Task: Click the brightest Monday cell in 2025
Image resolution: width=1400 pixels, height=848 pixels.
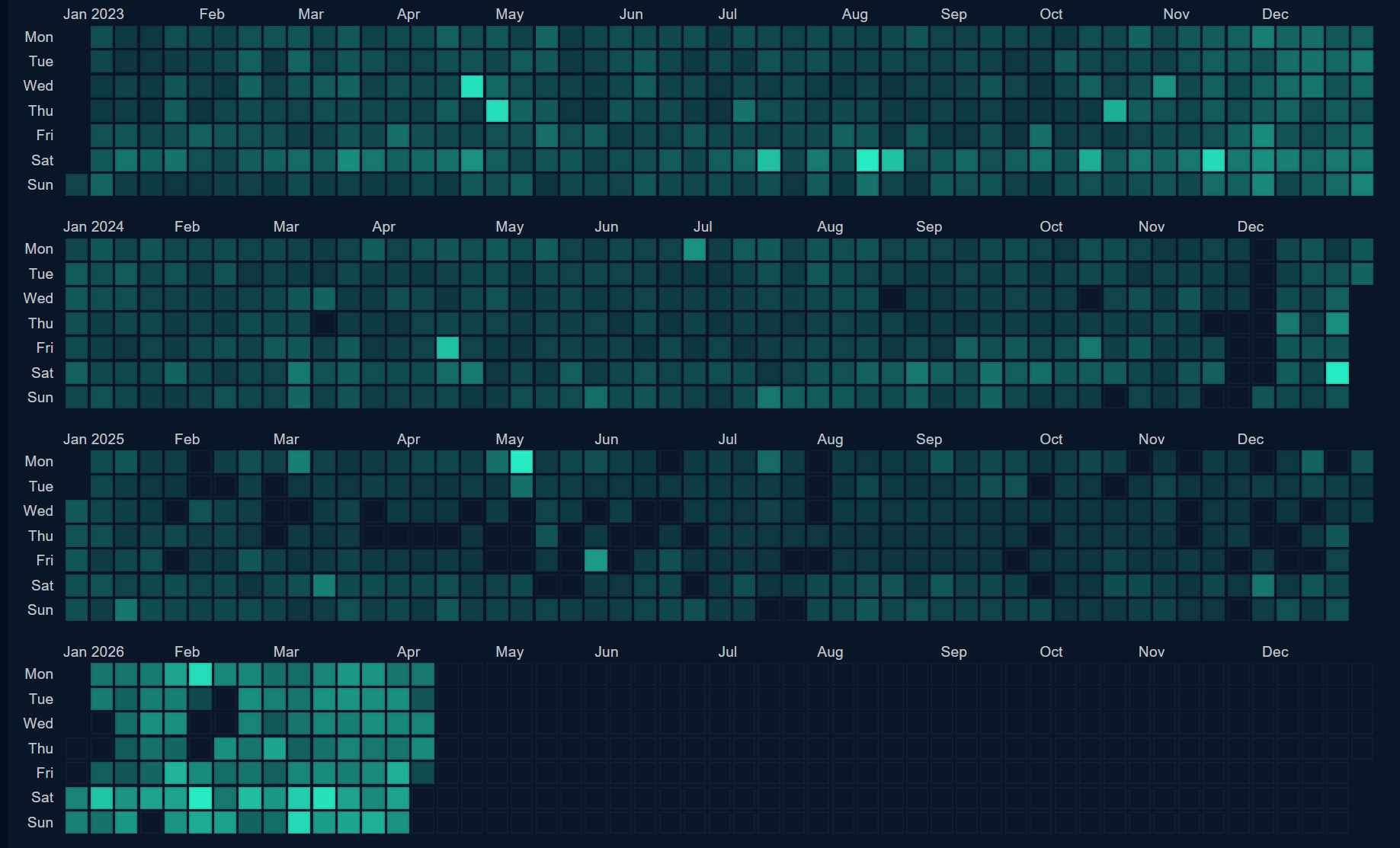Action: [x=522, y=462]
